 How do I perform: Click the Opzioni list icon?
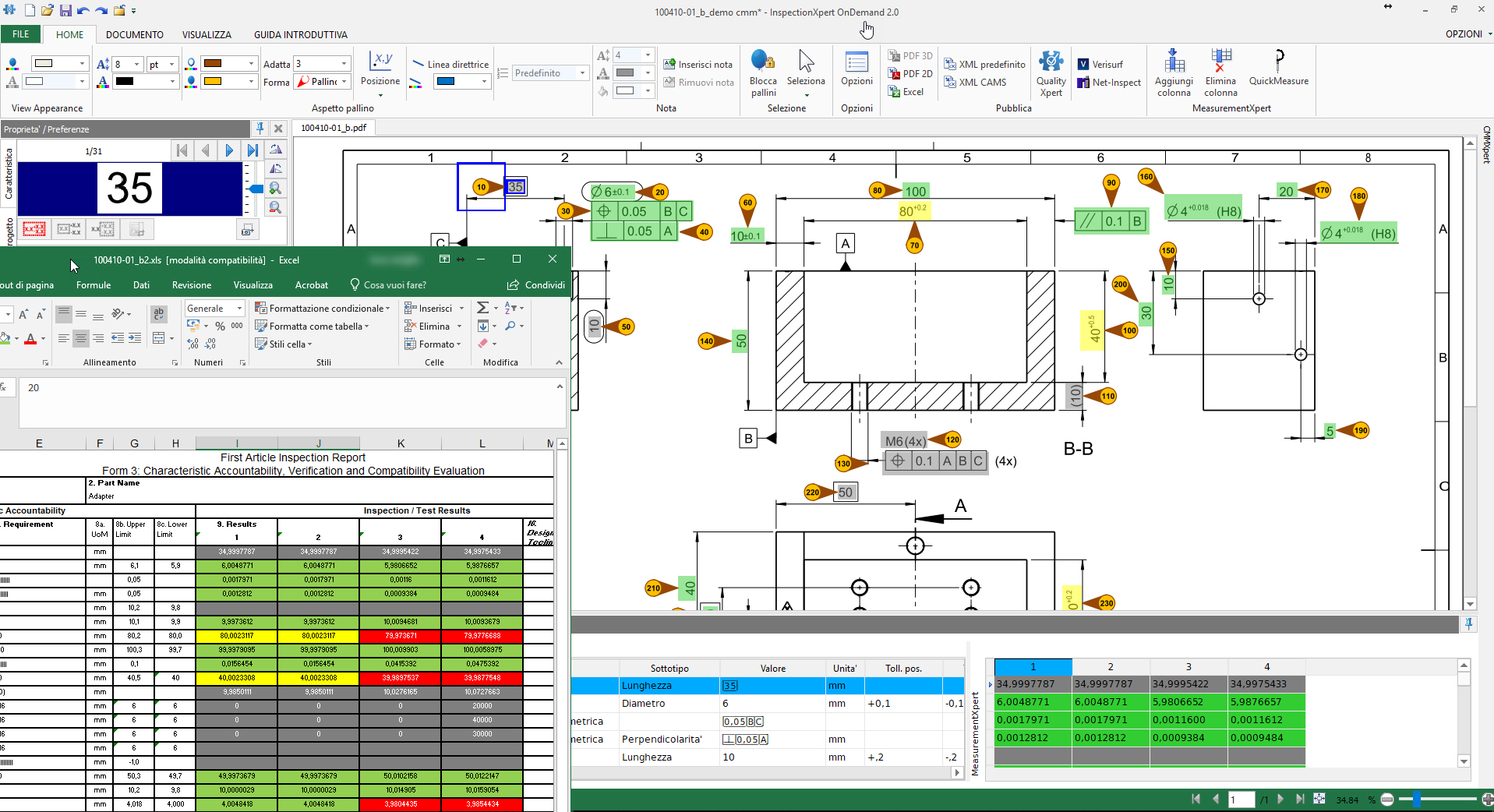856,62
